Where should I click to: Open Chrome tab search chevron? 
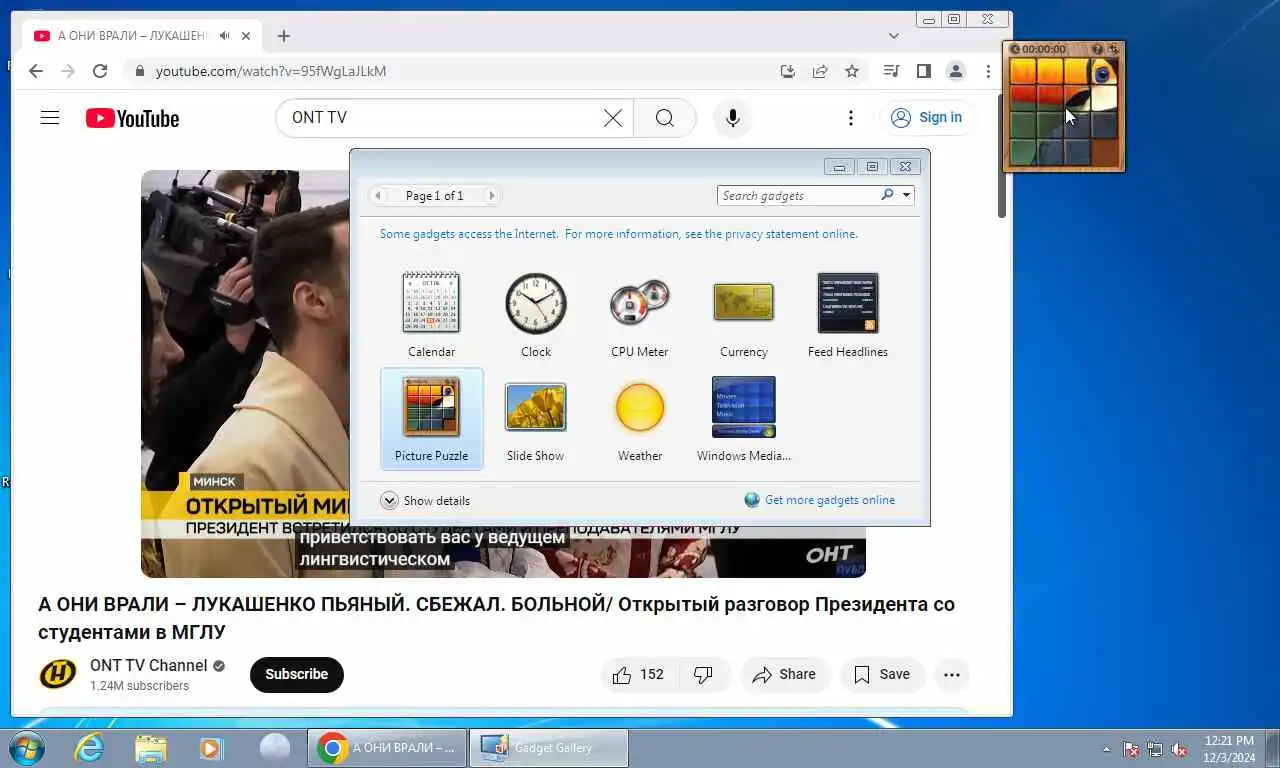(894, 36)
